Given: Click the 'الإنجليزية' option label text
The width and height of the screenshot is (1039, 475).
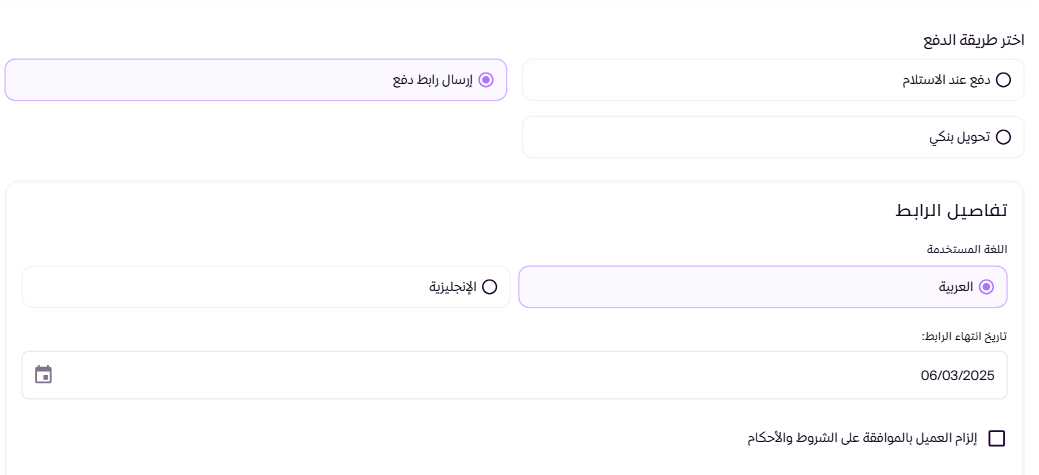Looking at the screenshot, I should [x=453, y=288].
